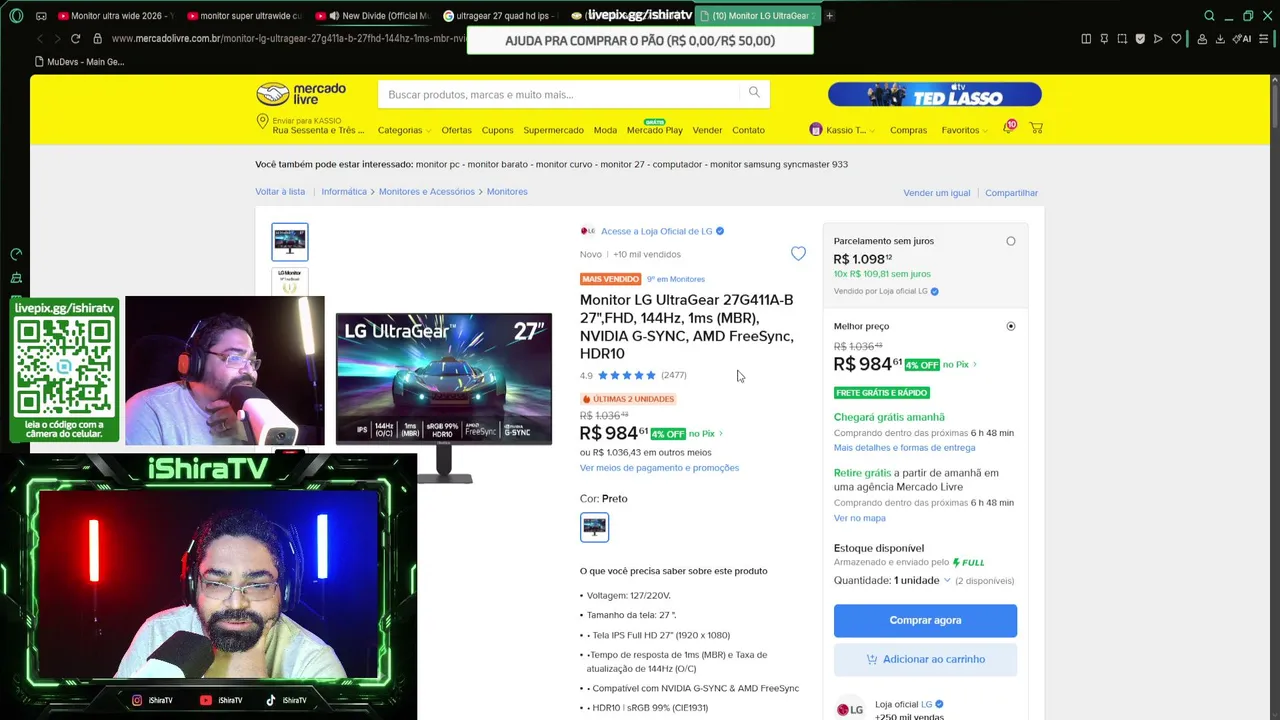Click the pin icon in address bar
The height and width of the screenshot is (720, 1280).
pyautogui.click(x=1104, y=39)
